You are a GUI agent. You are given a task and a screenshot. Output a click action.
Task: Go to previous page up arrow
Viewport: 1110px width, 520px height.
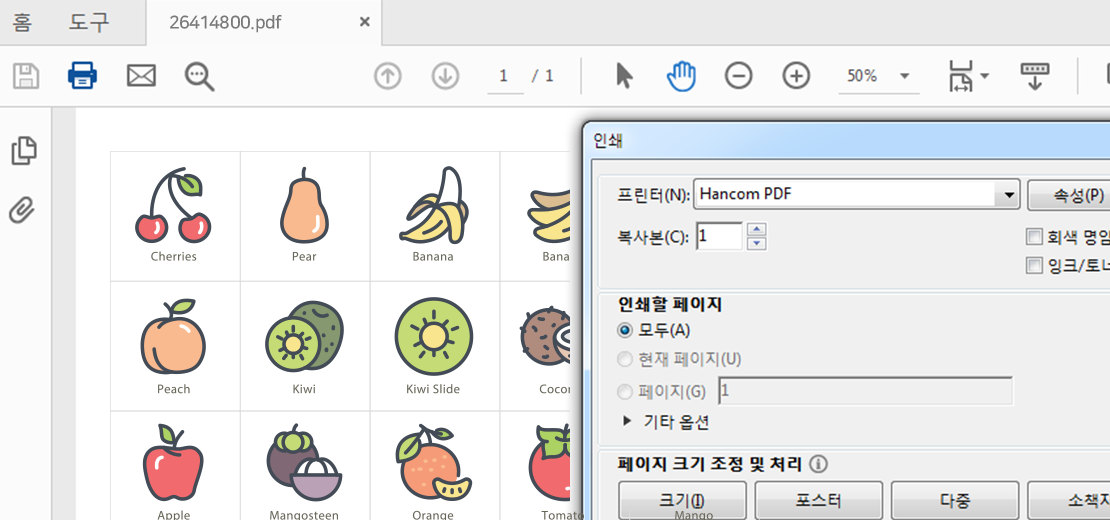(387, 76)
